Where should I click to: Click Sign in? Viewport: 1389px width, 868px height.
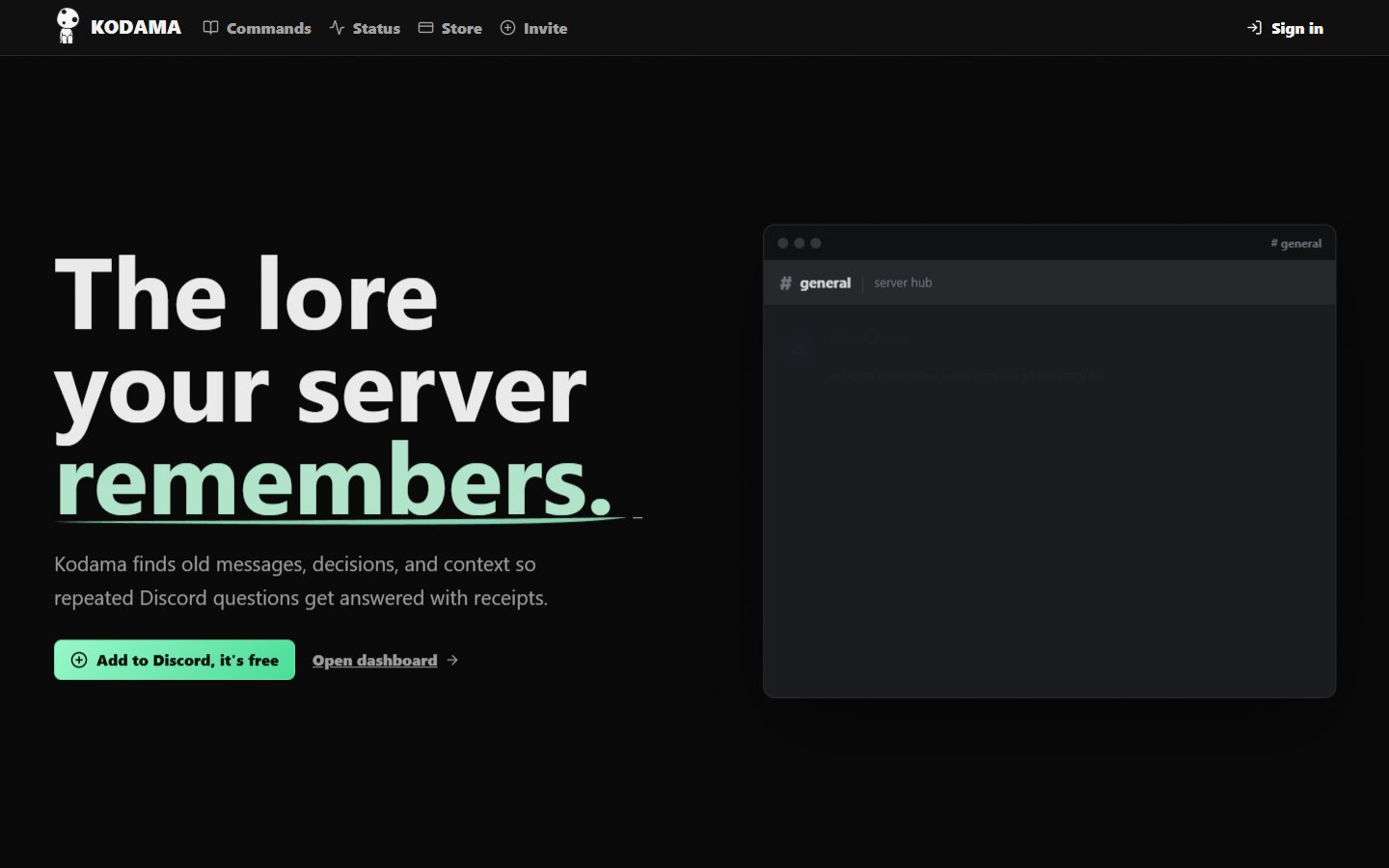pos(1296,28)
